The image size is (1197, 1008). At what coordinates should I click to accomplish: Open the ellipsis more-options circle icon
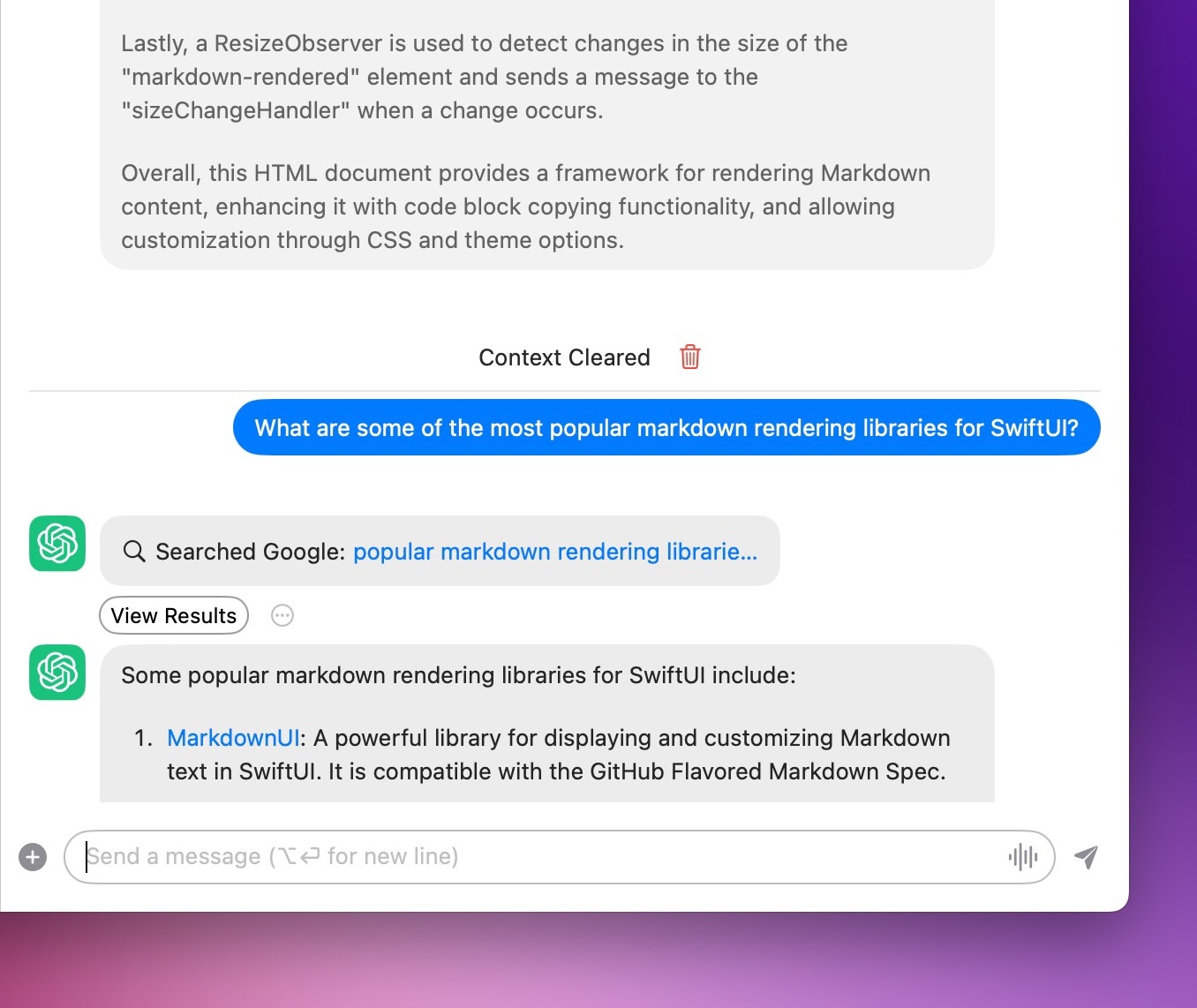[x=282, y=615]
